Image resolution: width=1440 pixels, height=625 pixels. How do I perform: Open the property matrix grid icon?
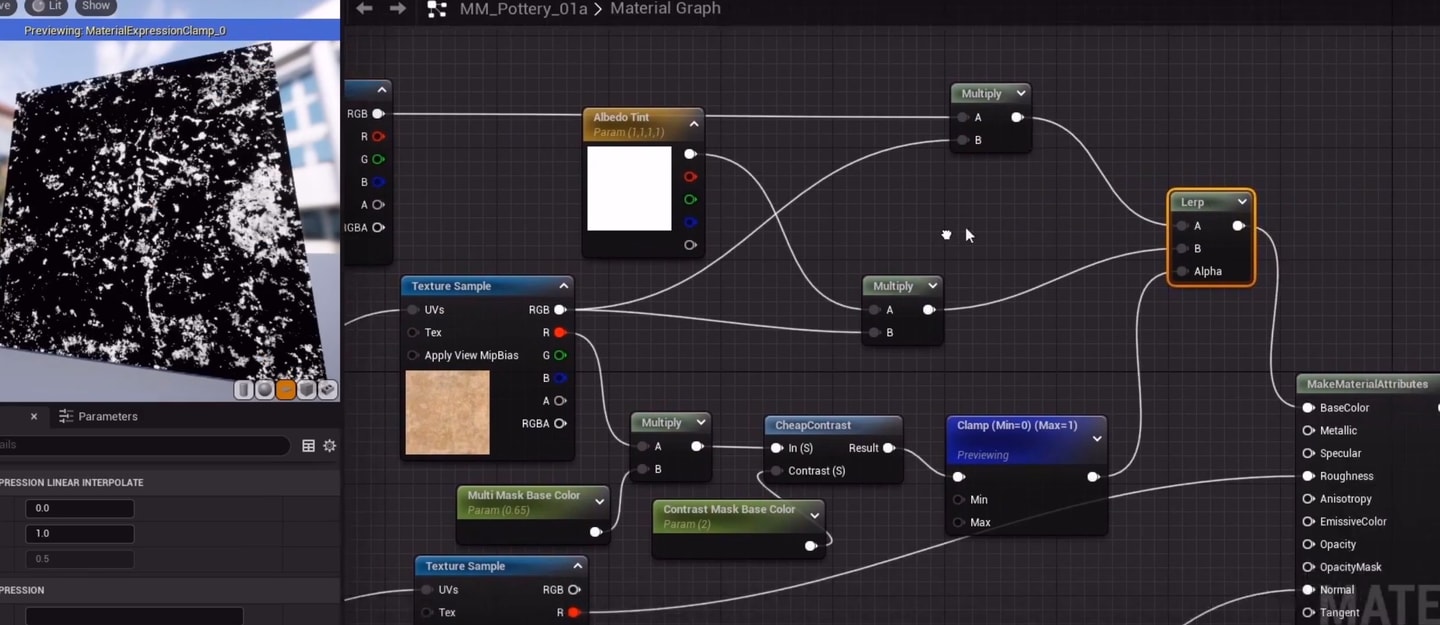(308, 446)
